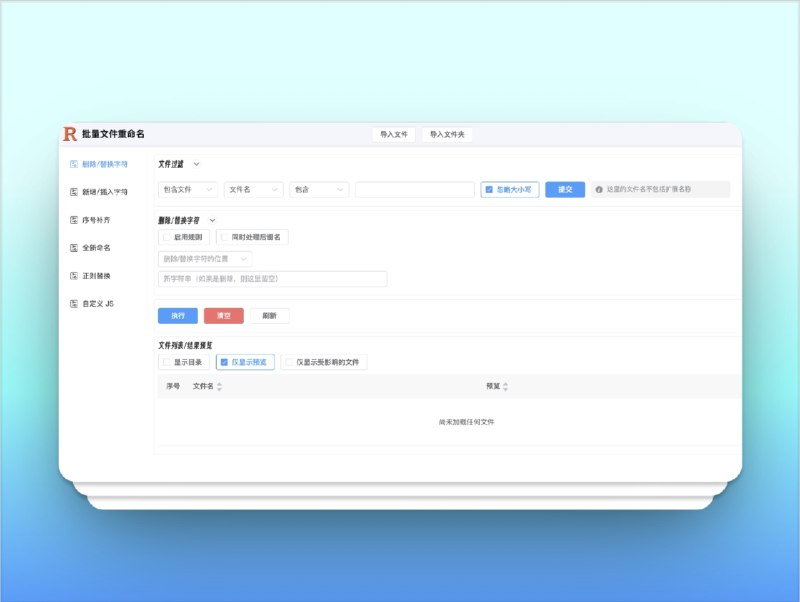Open the 序号补齐 tool icon

click(x=73, y=220)
